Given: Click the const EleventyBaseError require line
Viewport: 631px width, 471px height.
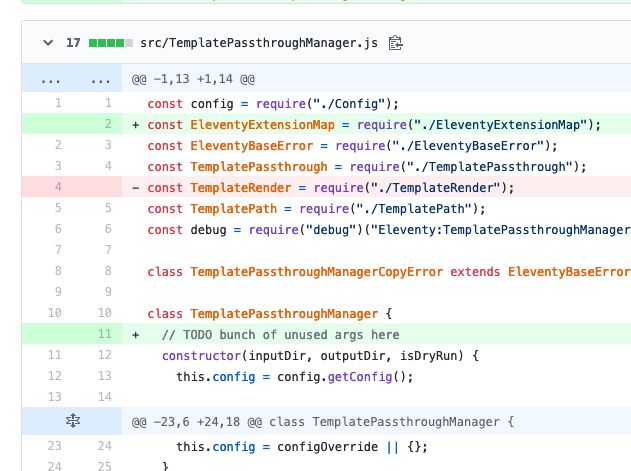Looking at the screenshot, I should tap(352, 146).
